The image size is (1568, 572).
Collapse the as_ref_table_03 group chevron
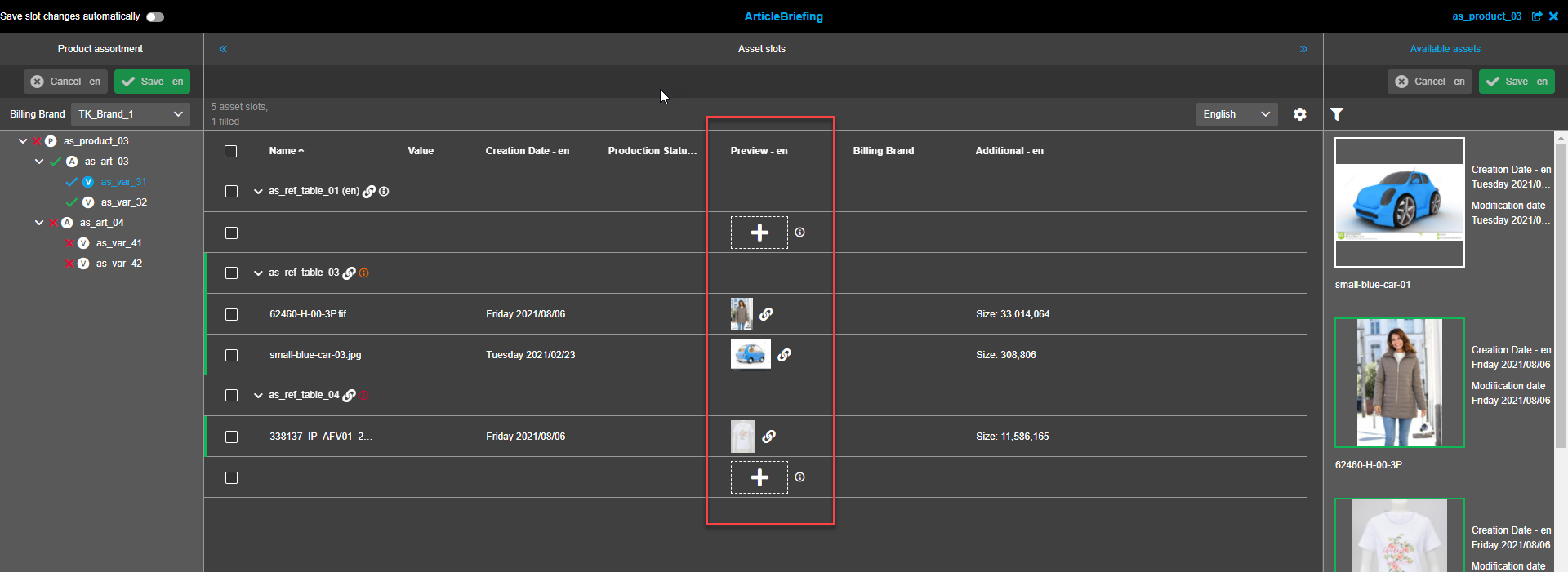pos(258,273)
